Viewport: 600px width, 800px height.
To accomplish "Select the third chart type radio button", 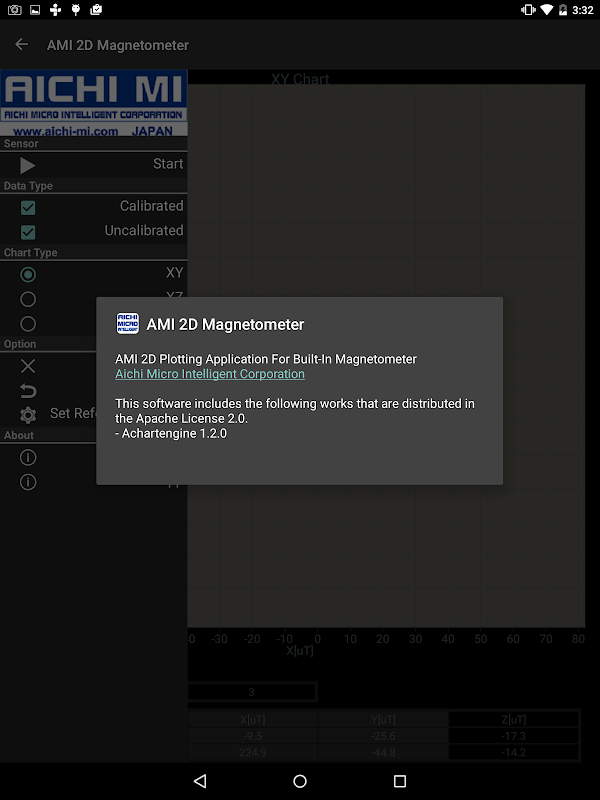I will [x=28, y=323].
